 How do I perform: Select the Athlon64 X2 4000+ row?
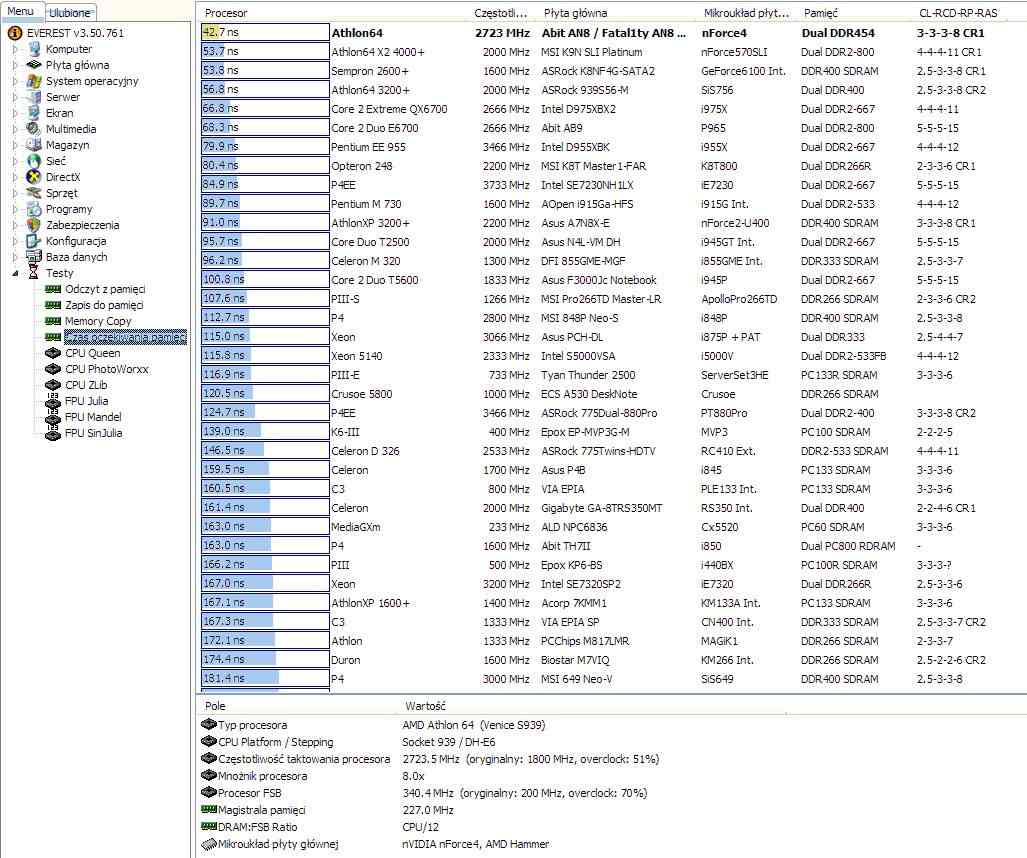coord(612,52)
